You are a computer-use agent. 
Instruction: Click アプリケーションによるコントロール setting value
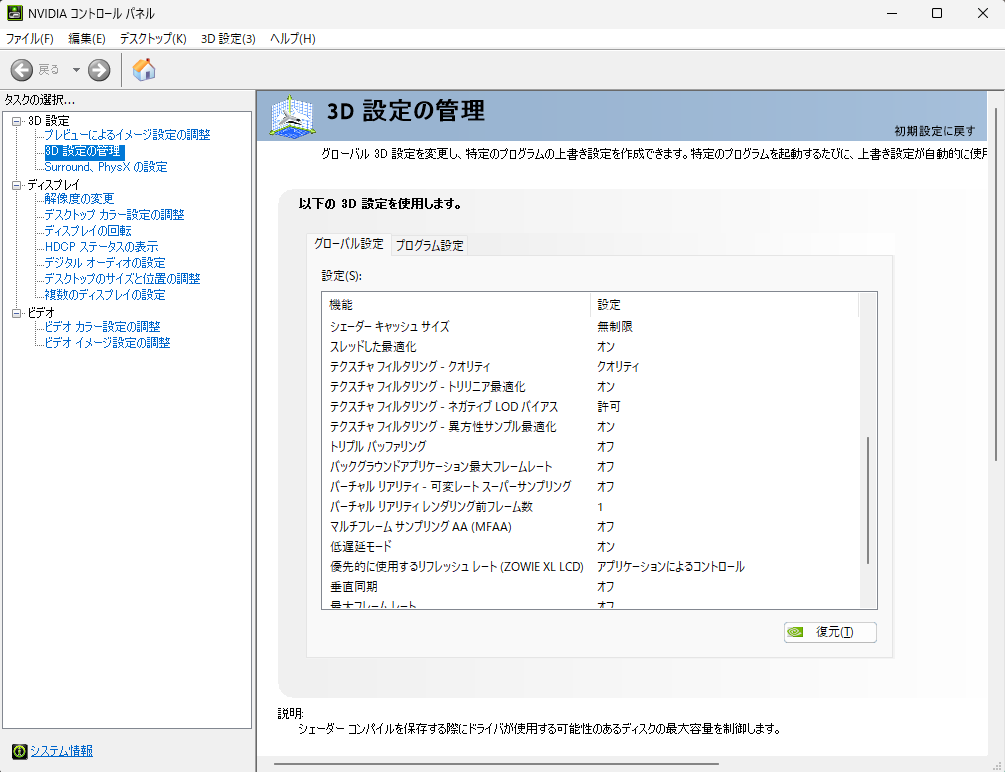[670, 567]
